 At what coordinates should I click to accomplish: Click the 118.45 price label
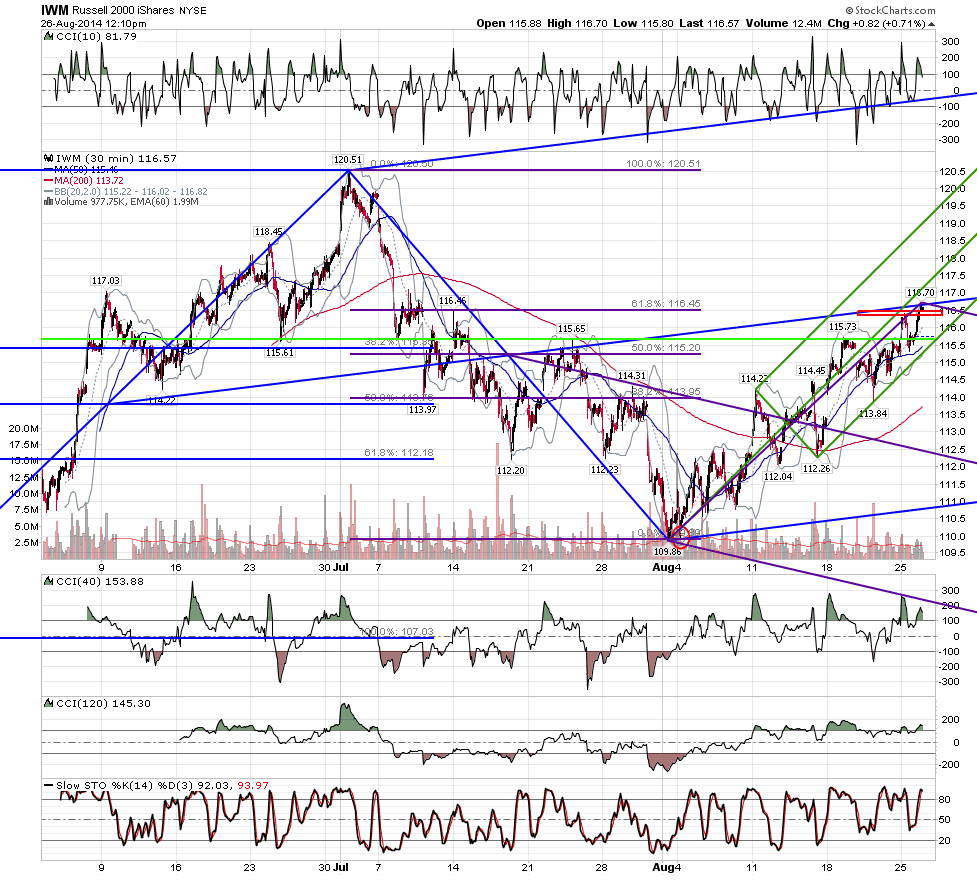coord(269,232)
